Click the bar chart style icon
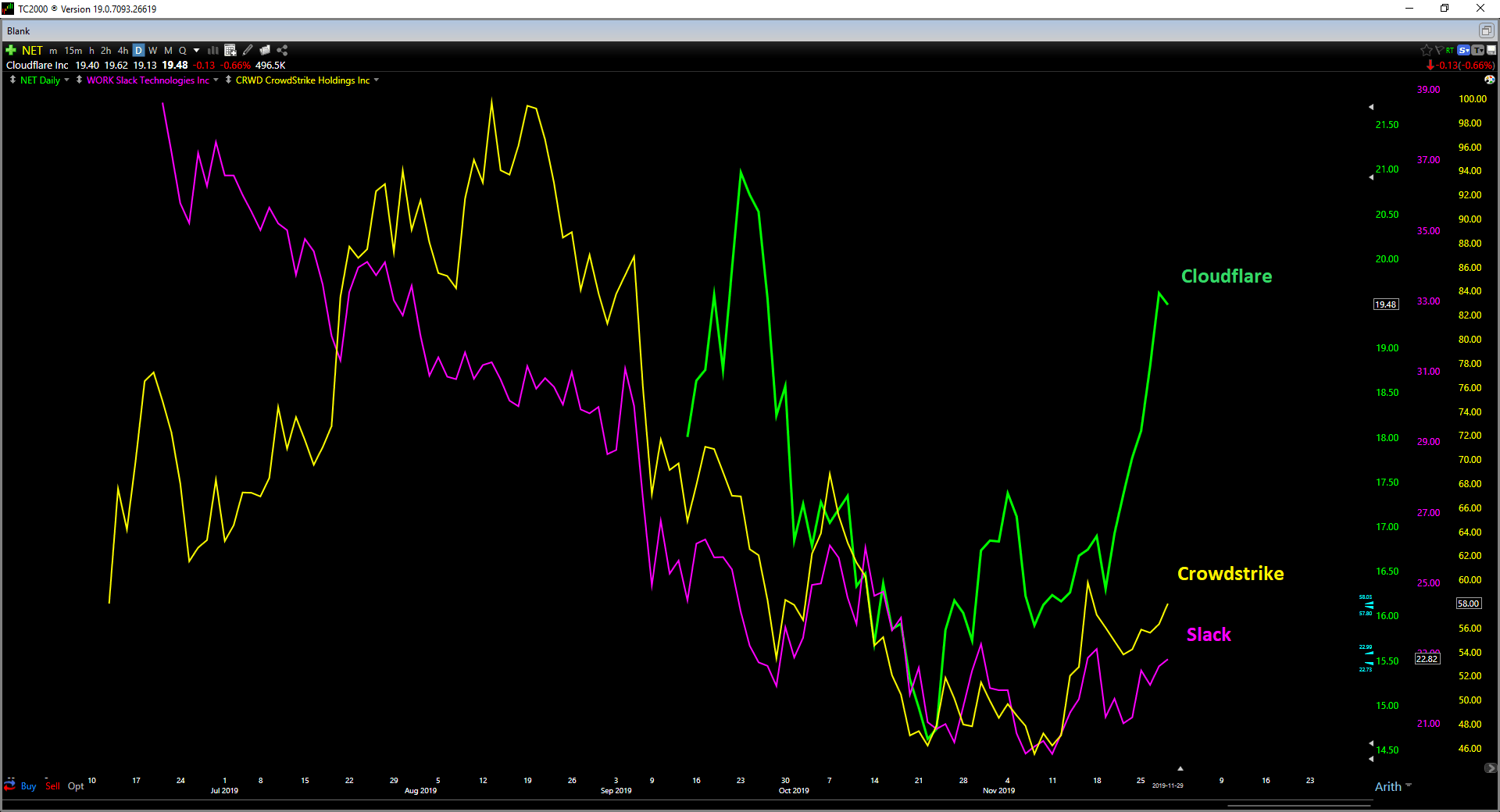This screenshot has height=812, width=1500. (x=212, y=50)
